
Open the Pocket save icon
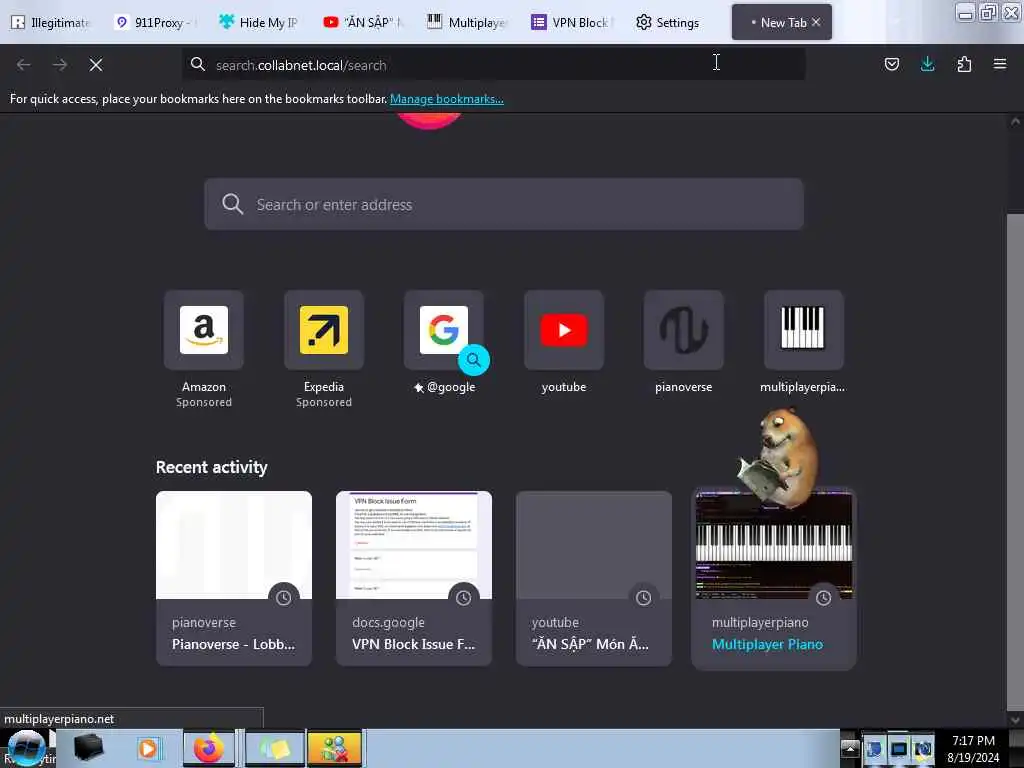(891, 64)
